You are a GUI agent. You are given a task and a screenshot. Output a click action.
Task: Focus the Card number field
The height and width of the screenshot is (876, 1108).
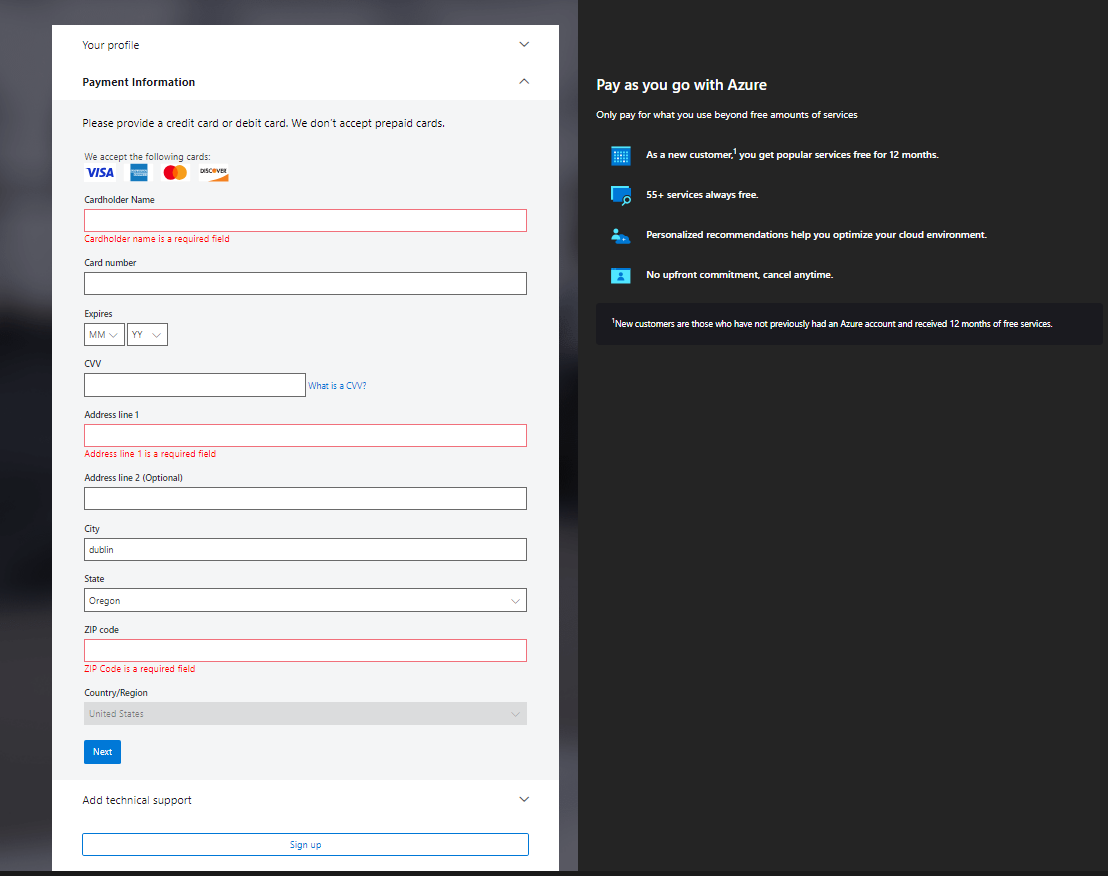(305, 283)
